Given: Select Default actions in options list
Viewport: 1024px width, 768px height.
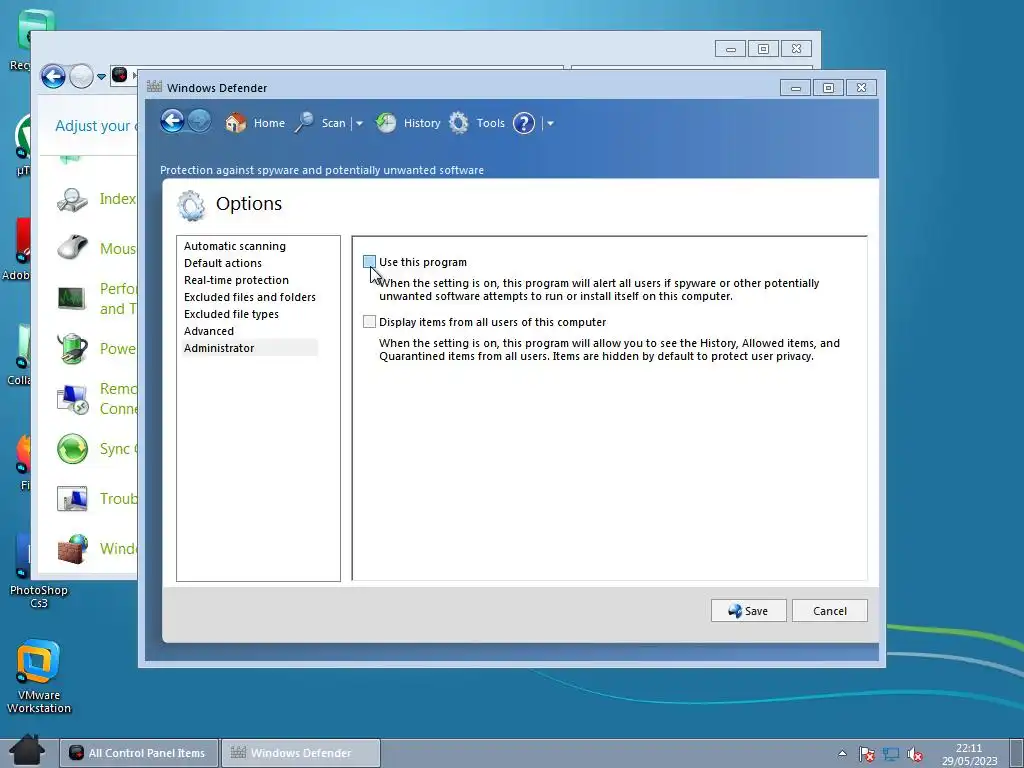Looking at the screenshot, I should tap(223, 263).
